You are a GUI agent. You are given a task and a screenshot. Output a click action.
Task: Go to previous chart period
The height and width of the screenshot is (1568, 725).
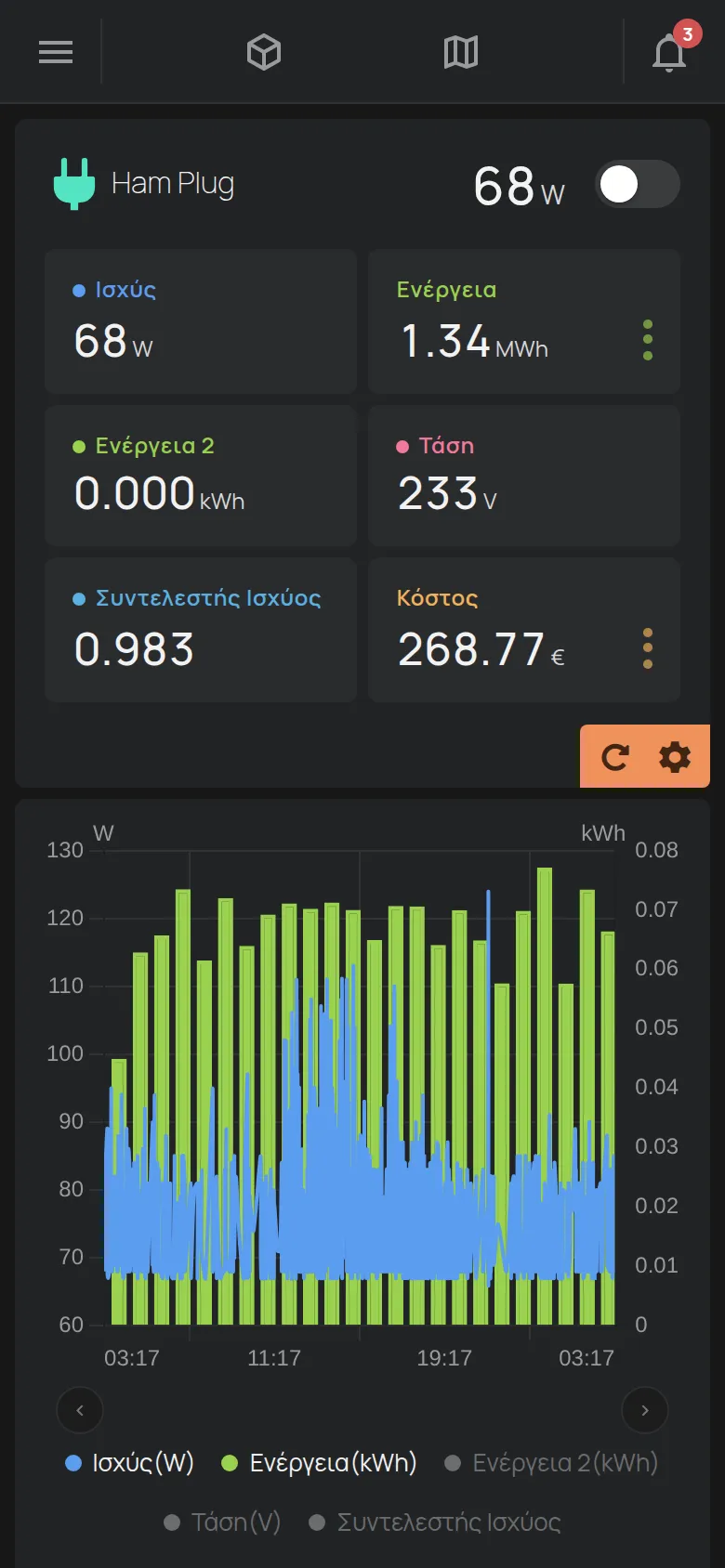coord(80,1410)
